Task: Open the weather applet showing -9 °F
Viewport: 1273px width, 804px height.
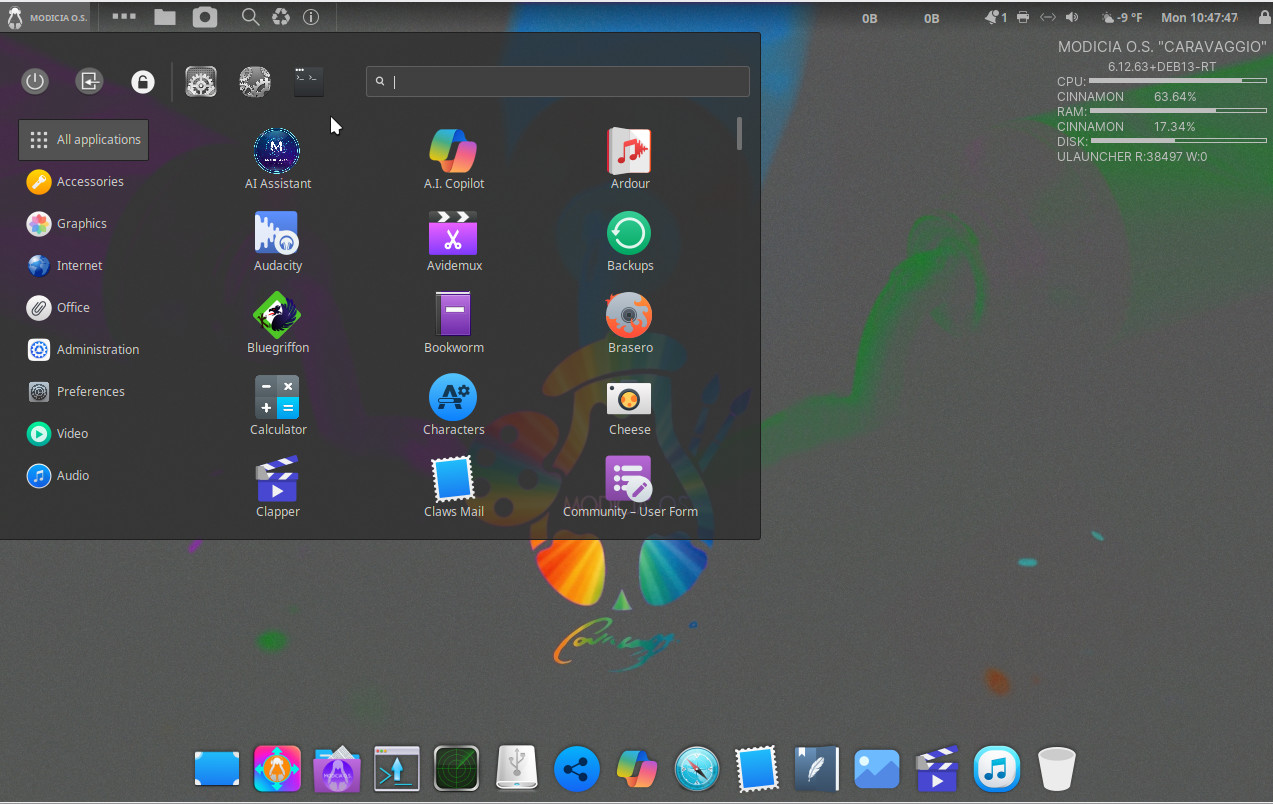Action: click(1121, 17)
